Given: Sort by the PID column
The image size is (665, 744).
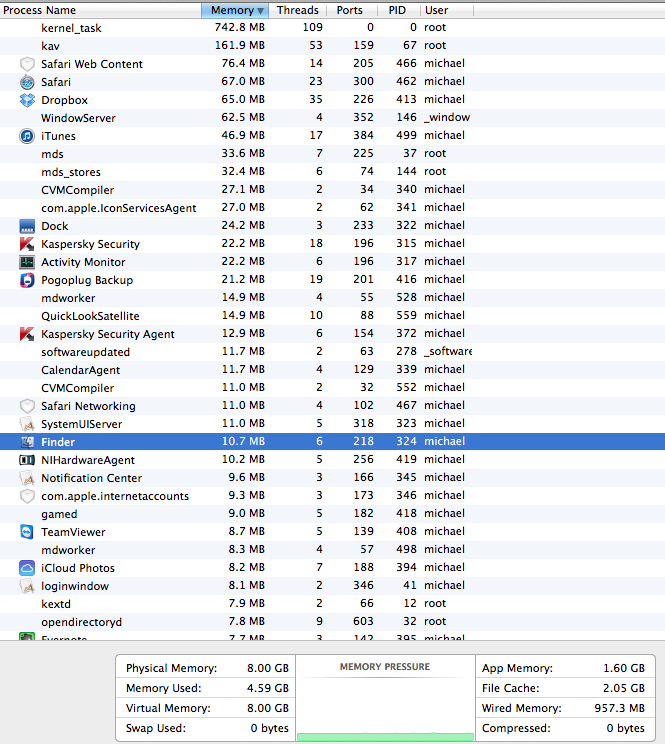Looking at the screenshot, I should click(397, 10).
